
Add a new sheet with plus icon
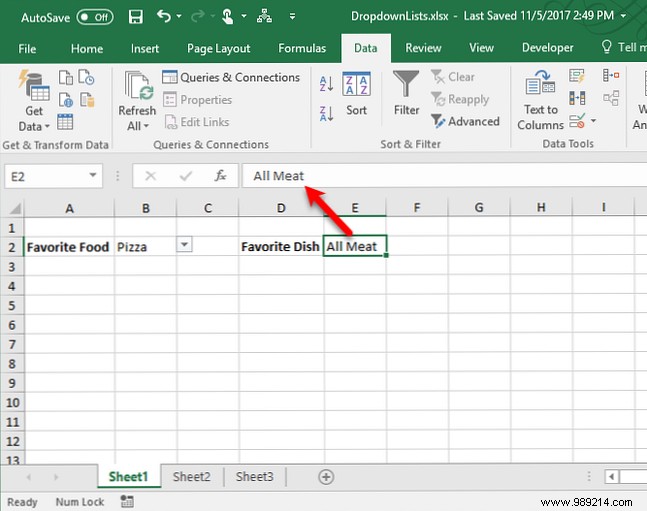pyautogui.click(x=326, y=477)
